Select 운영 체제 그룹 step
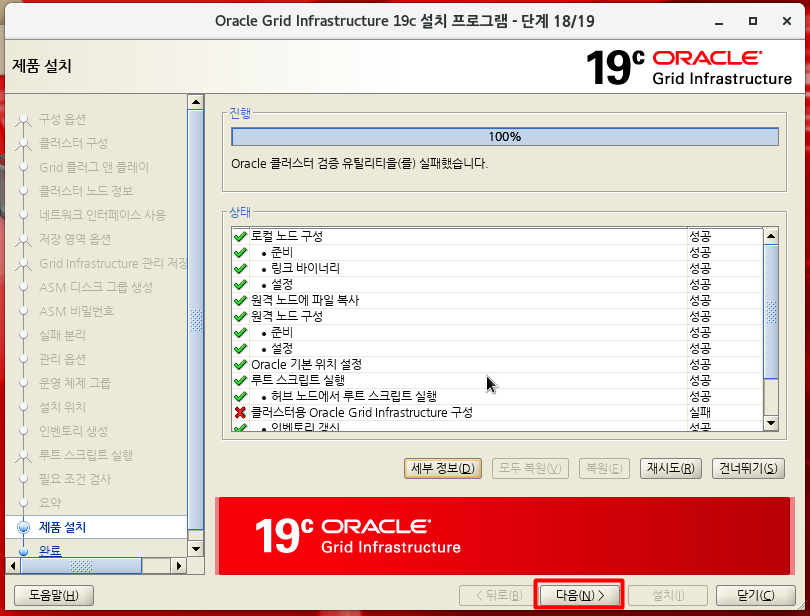This screenshot has height=616, width=810. 75,383
